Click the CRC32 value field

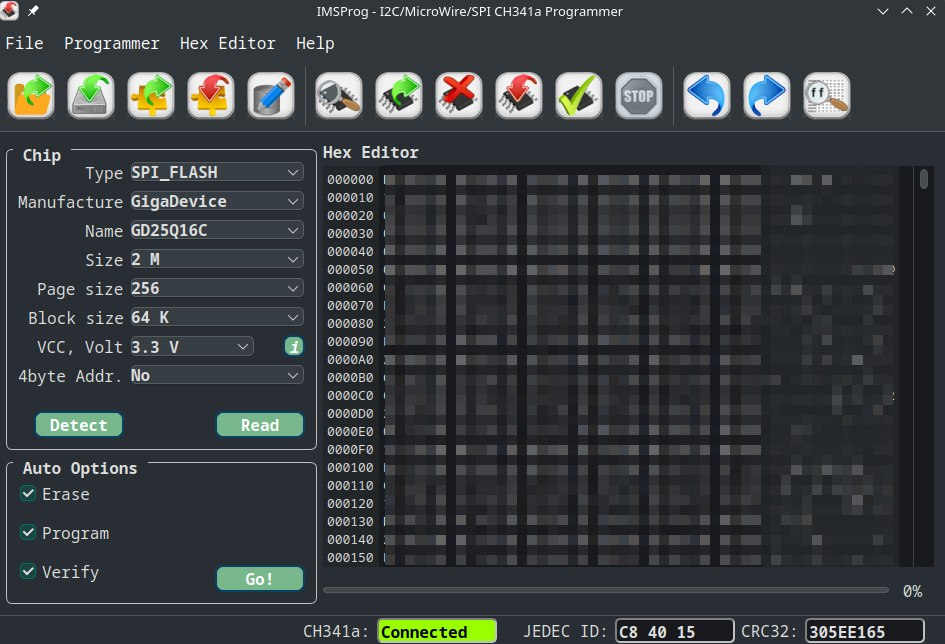point(864,631)
